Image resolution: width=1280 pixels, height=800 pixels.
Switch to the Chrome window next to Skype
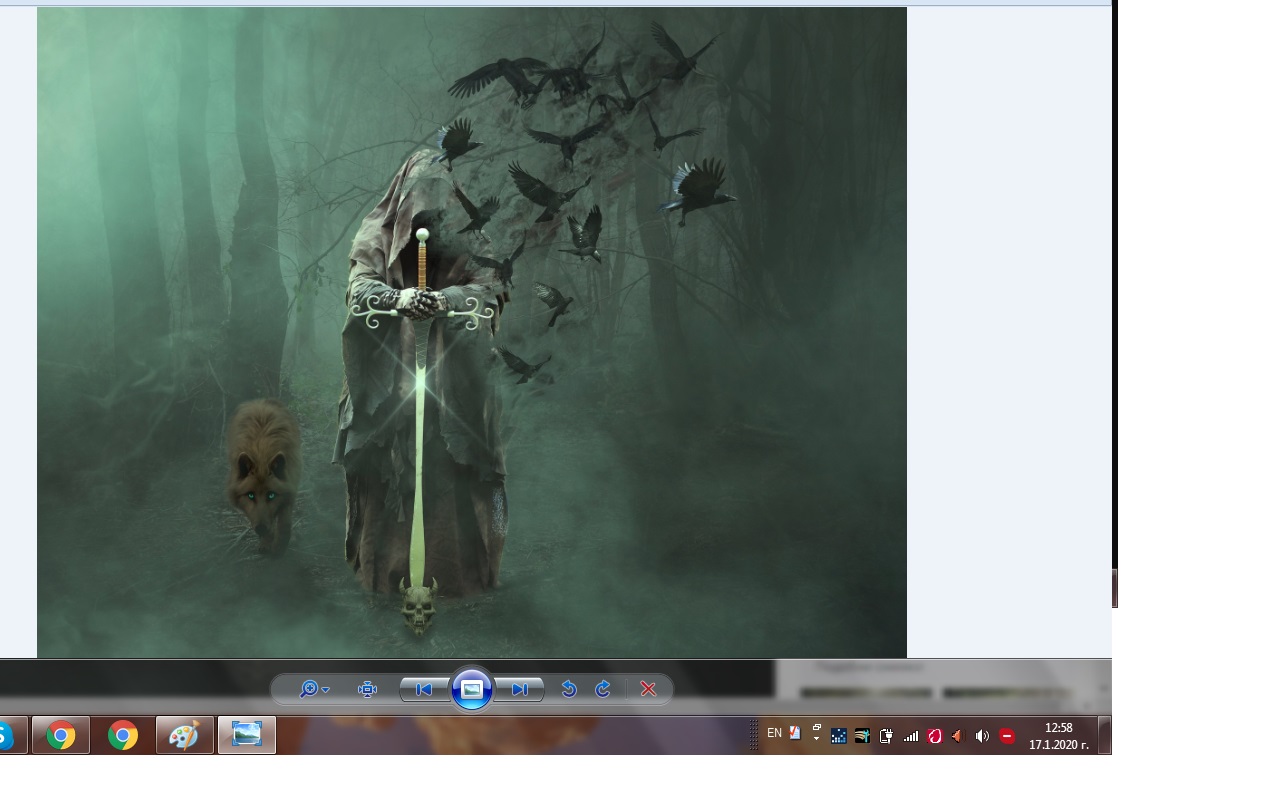[x=61, y=736]
